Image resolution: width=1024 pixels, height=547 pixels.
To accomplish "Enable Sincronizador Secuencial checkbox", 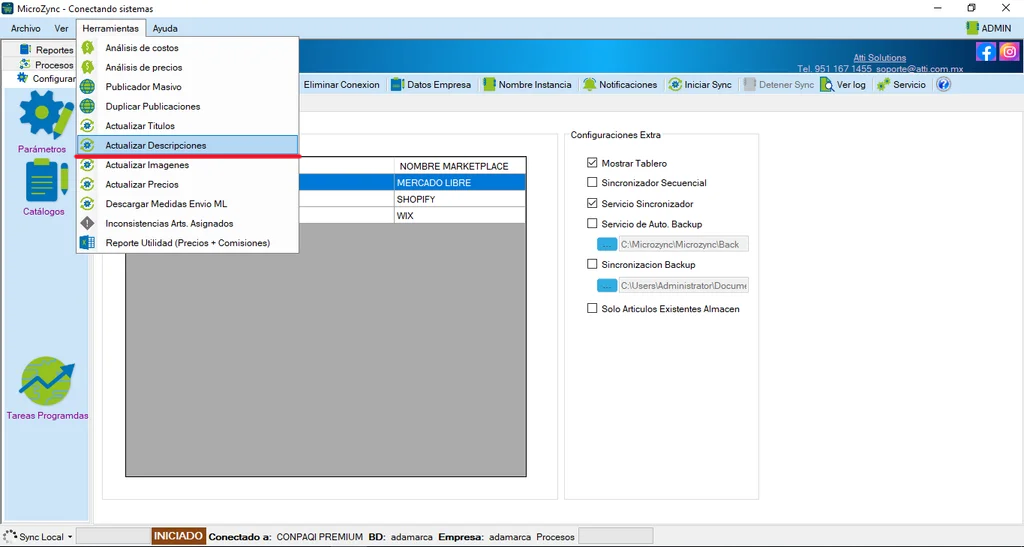I will point(592,182).
